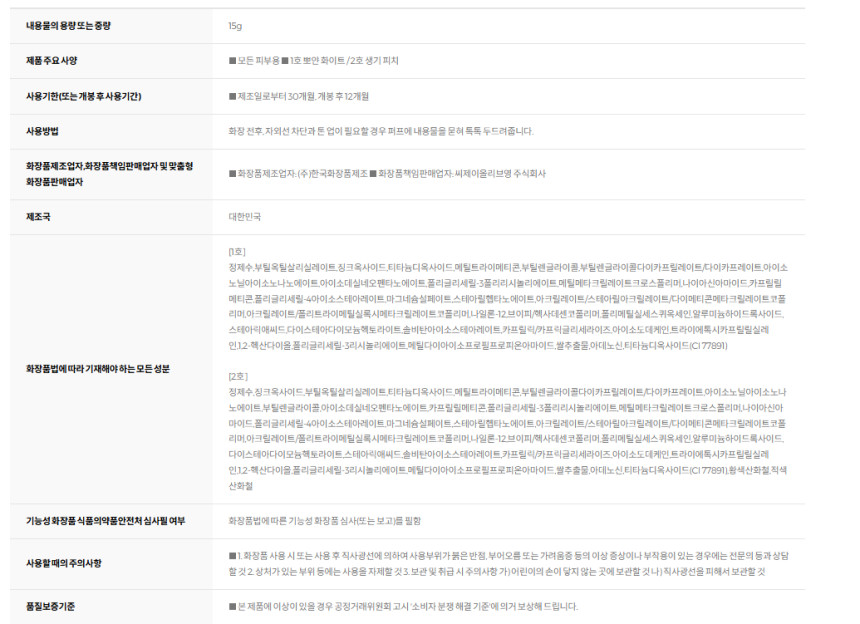Click the 사용할 때의 주의사항 row label
Viewport: 860px width, 624px height.
click(64, 563)
